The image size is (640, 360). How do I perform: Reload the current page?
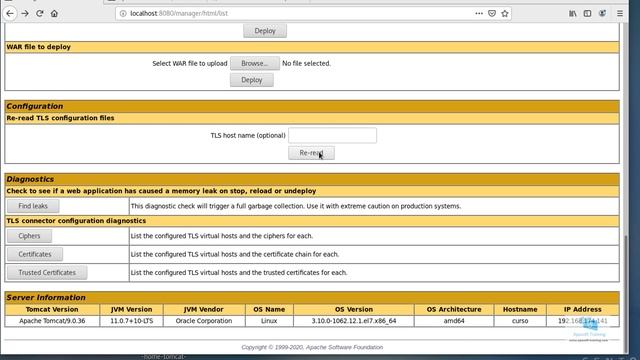(x=40, y=13)
